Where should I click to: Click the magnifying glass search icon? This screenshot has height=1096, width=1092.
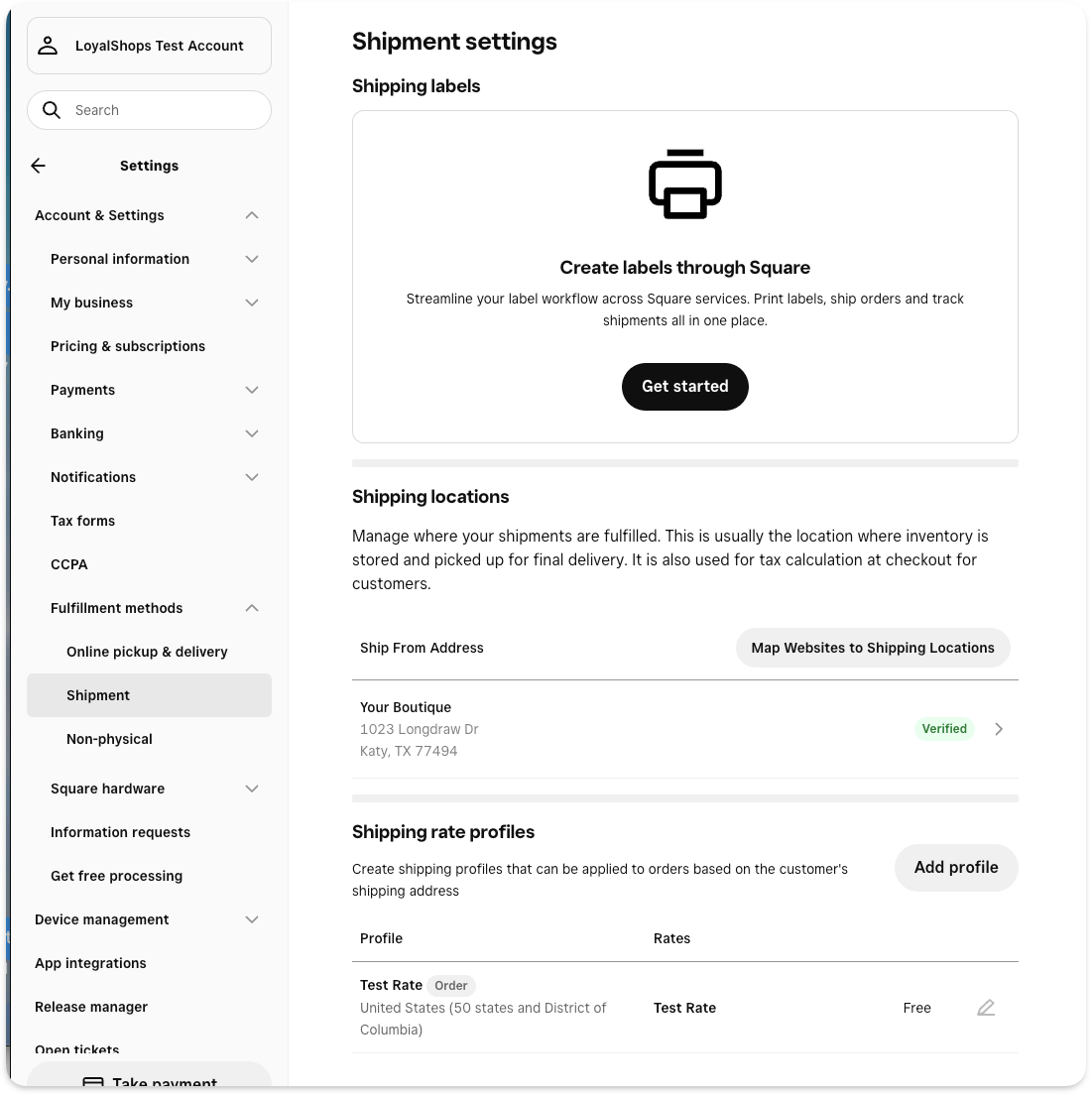[52, 110]
